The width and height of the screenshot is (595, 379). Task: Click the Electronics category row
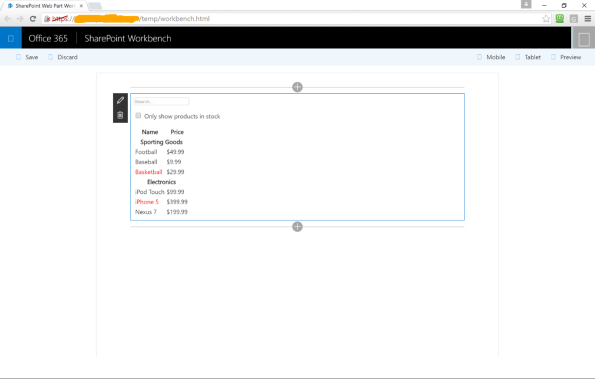pos(161,182)
